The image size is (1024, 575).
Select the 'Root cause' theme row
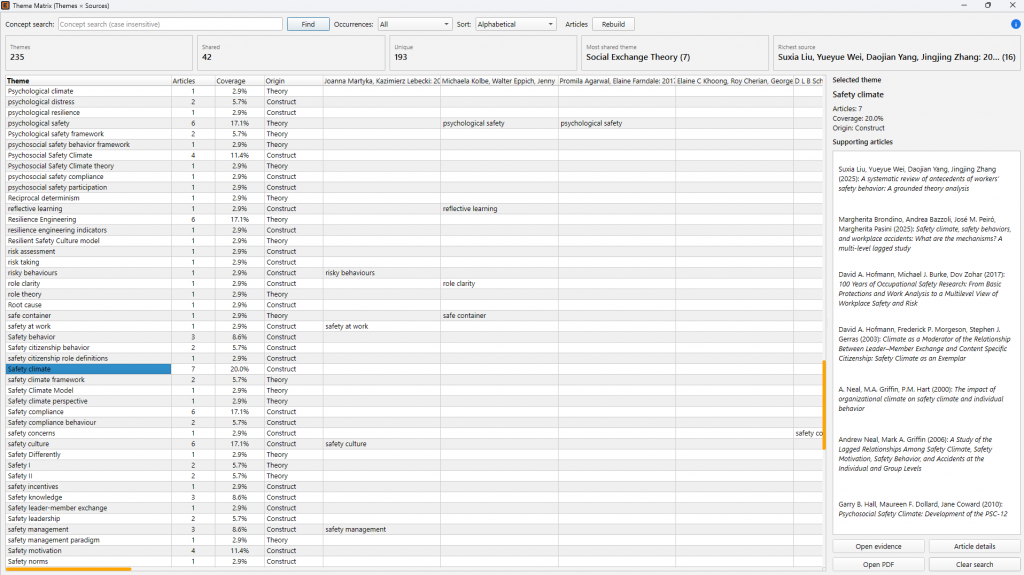point(88,305)
